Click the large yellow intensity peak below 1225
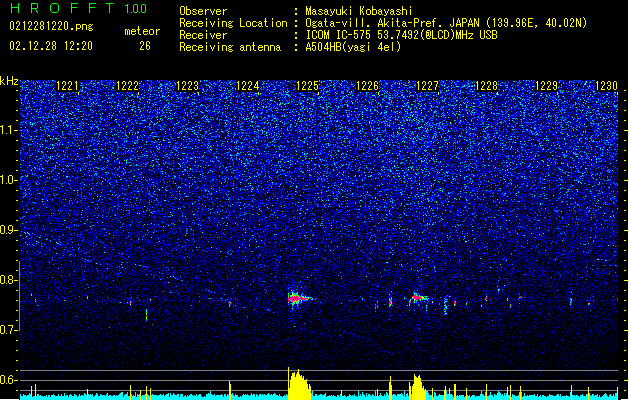 [299, 384]
